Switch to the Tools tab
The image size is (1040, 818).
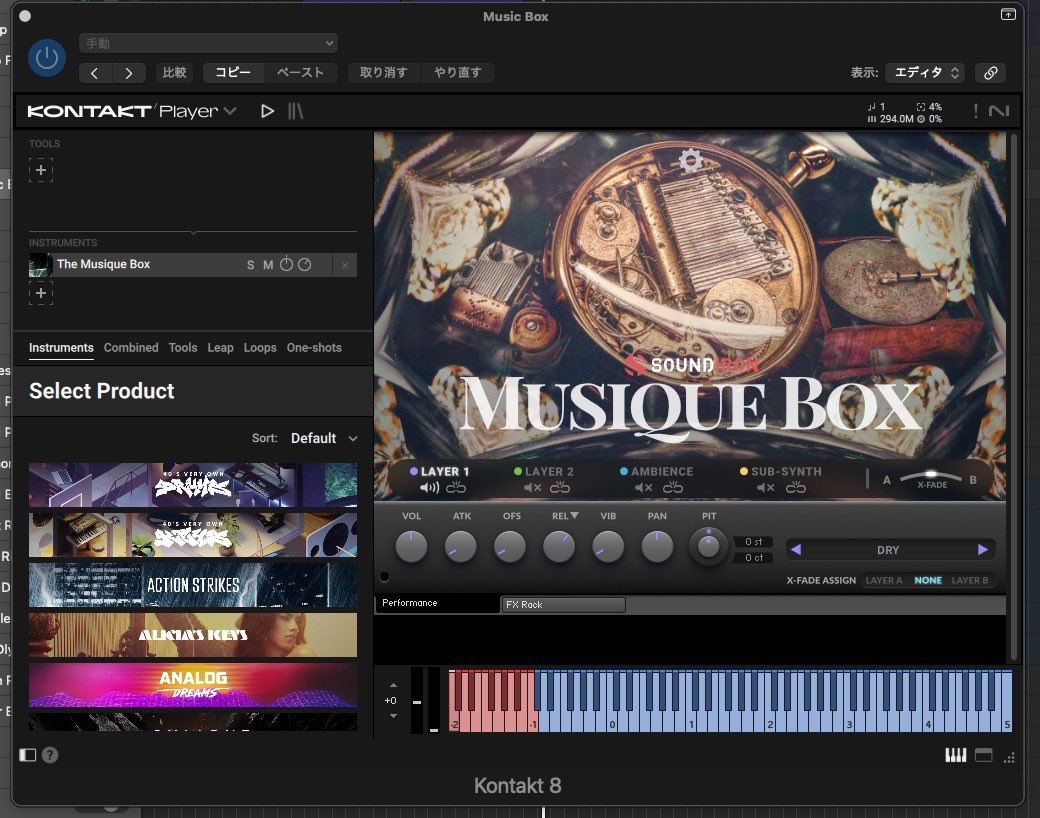(182, 348)
